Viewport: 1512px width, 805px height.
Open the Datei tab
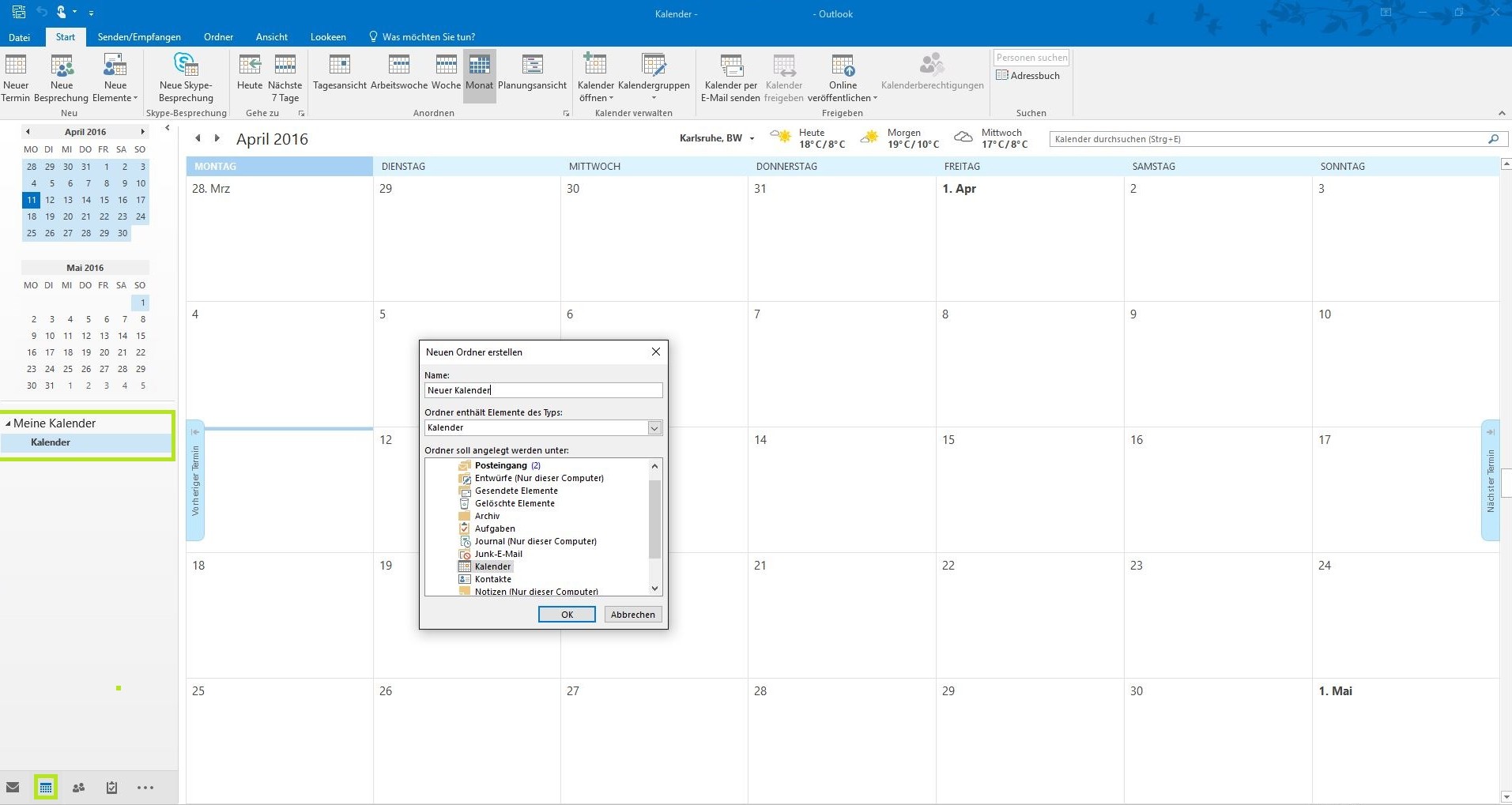tap(20, 37)
